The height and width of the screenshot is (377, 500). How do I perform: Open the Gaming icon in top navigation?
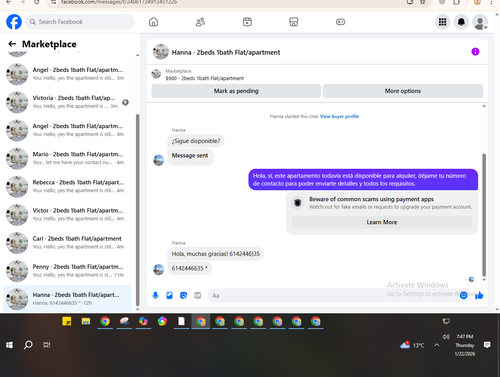340,22
